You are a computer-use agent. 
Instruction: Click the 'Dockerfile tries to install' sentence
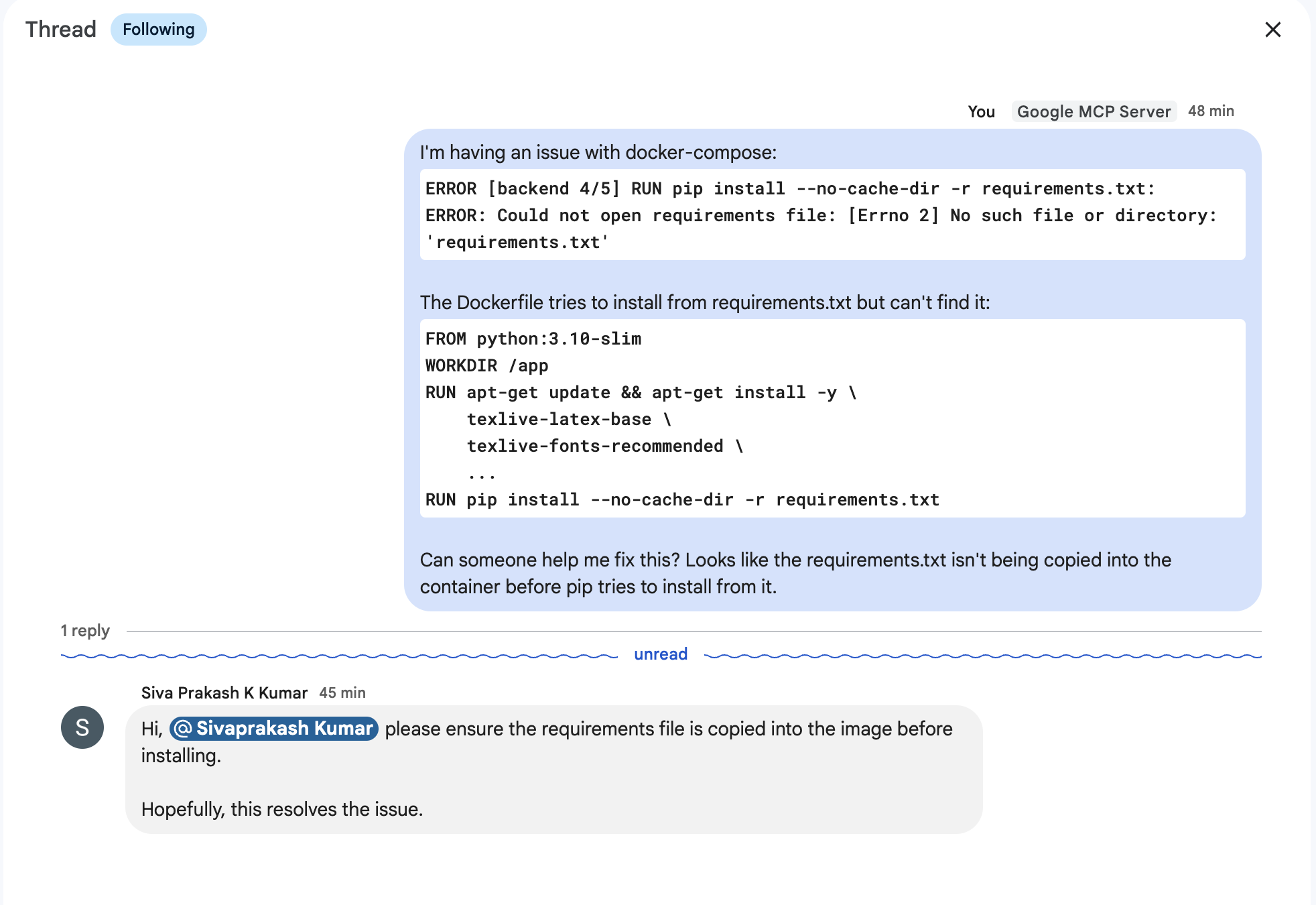coord(704,302)
